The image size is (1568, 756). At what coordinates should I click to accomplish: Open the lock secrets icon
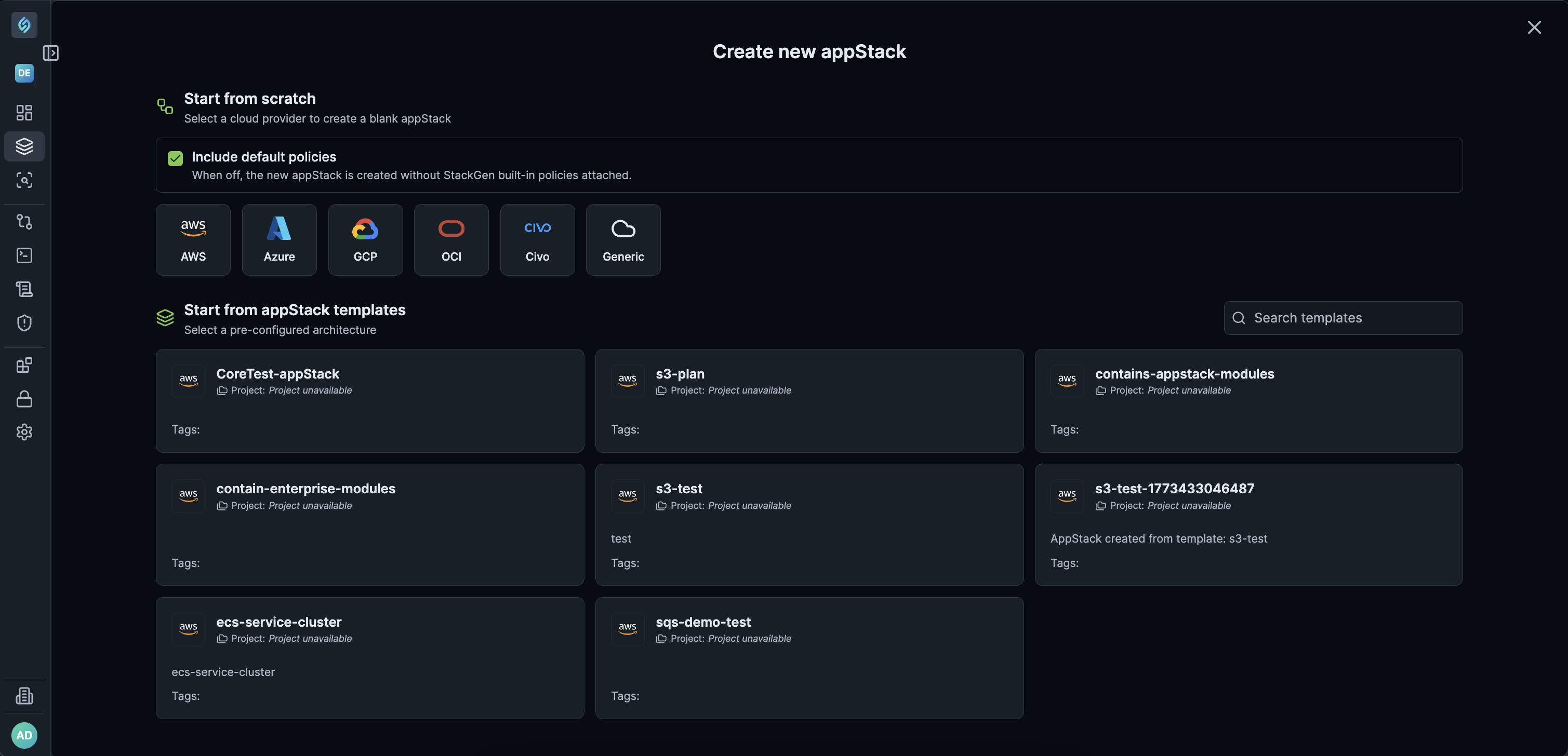click(x=24, y=398)
